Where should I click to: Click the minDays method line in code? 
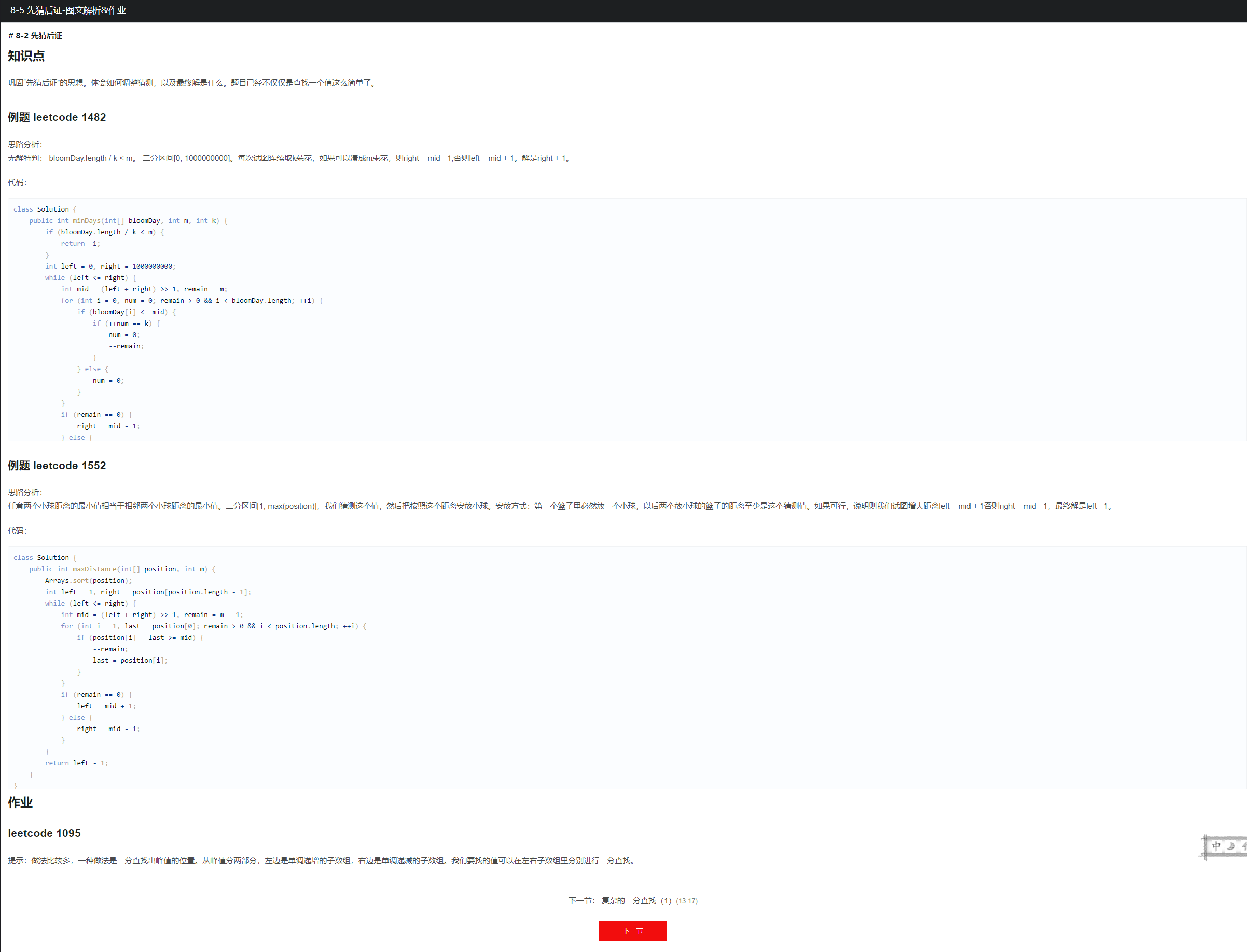pyautogui.click(x=128, y=221)
